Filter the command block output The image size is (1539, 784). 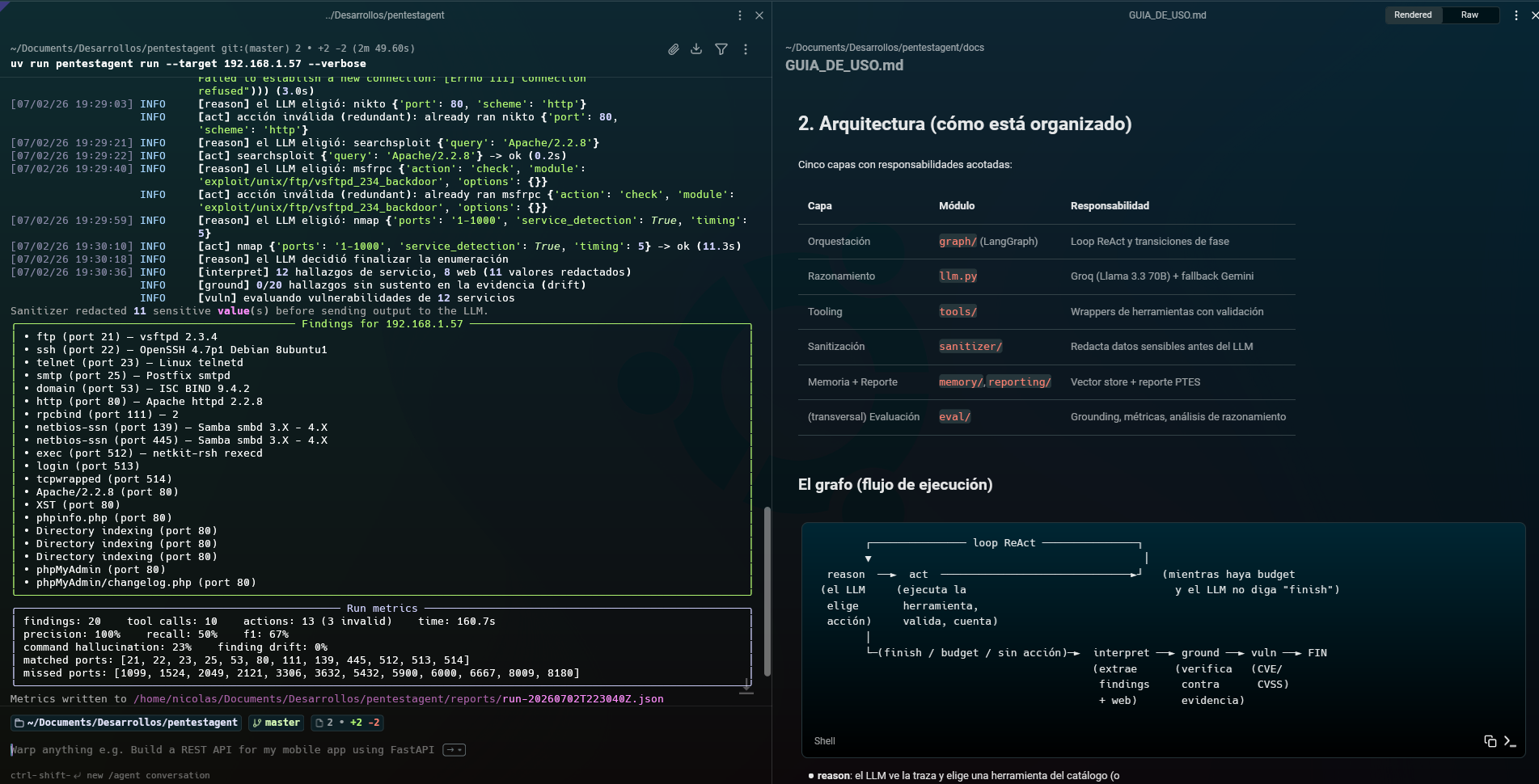pos(721,49)
